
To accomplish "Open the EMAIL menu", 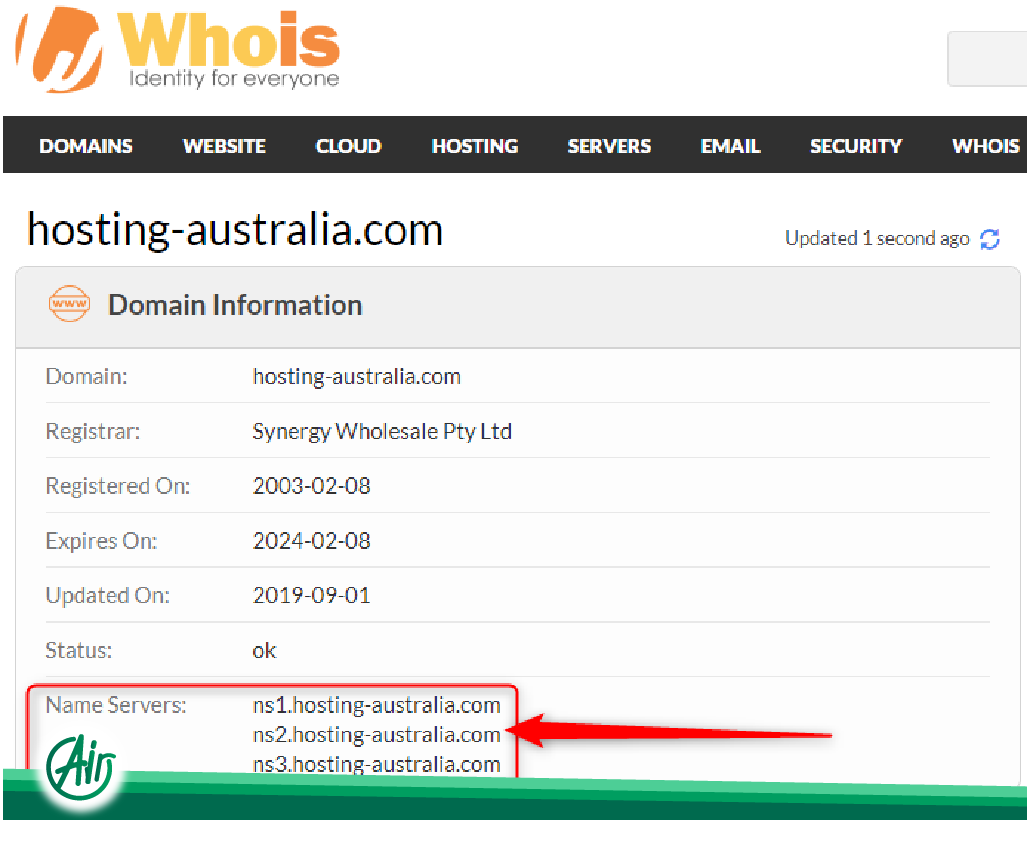I will point(730,146).
